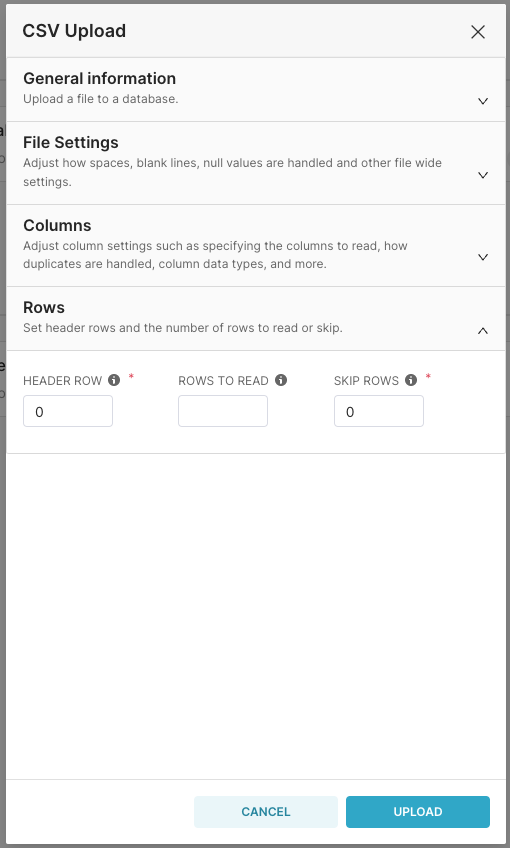Click the Skip Rows info icon

coord(411,380)
